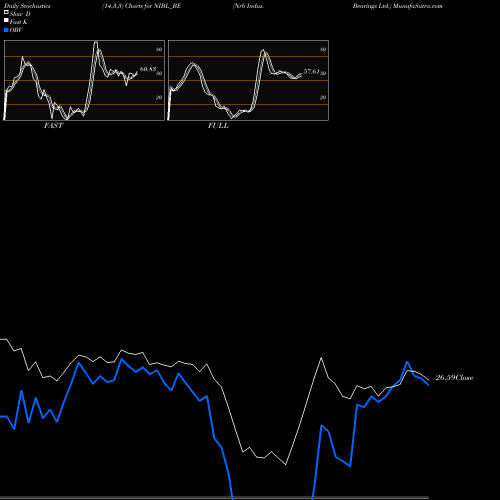Click the 26.59Close price label
The width and height of the screenshot is (500, 500).
click(x=454, y=378)
